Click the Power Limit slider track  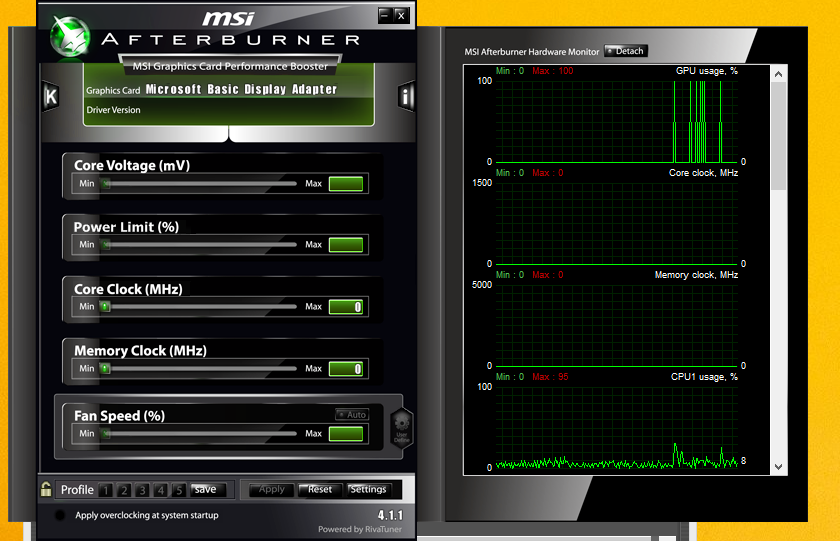[199, 245]
